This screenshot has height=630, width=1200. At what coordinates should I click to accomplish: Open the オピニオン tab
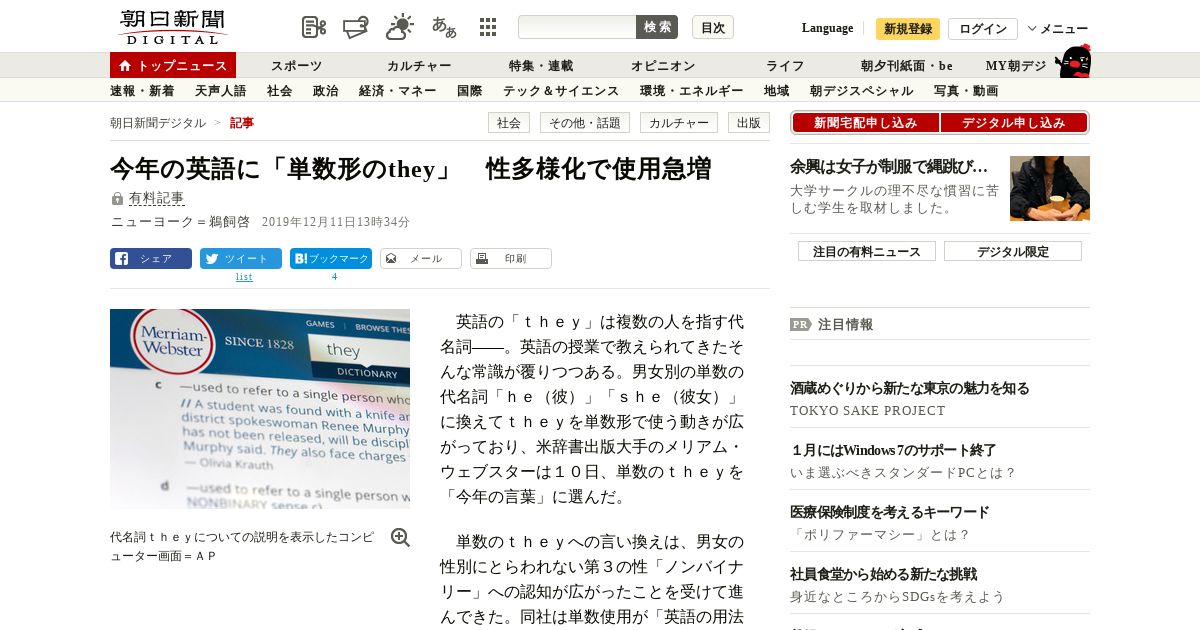click(x=663, y=66)
